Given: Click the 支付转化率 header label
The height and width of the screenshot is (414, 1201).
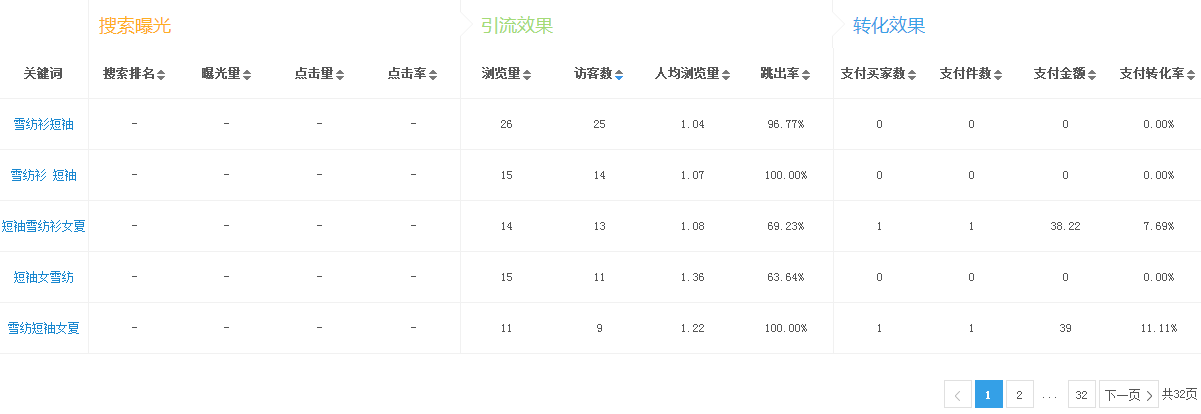Looking at the screenshot, I should coord(1152,74).
